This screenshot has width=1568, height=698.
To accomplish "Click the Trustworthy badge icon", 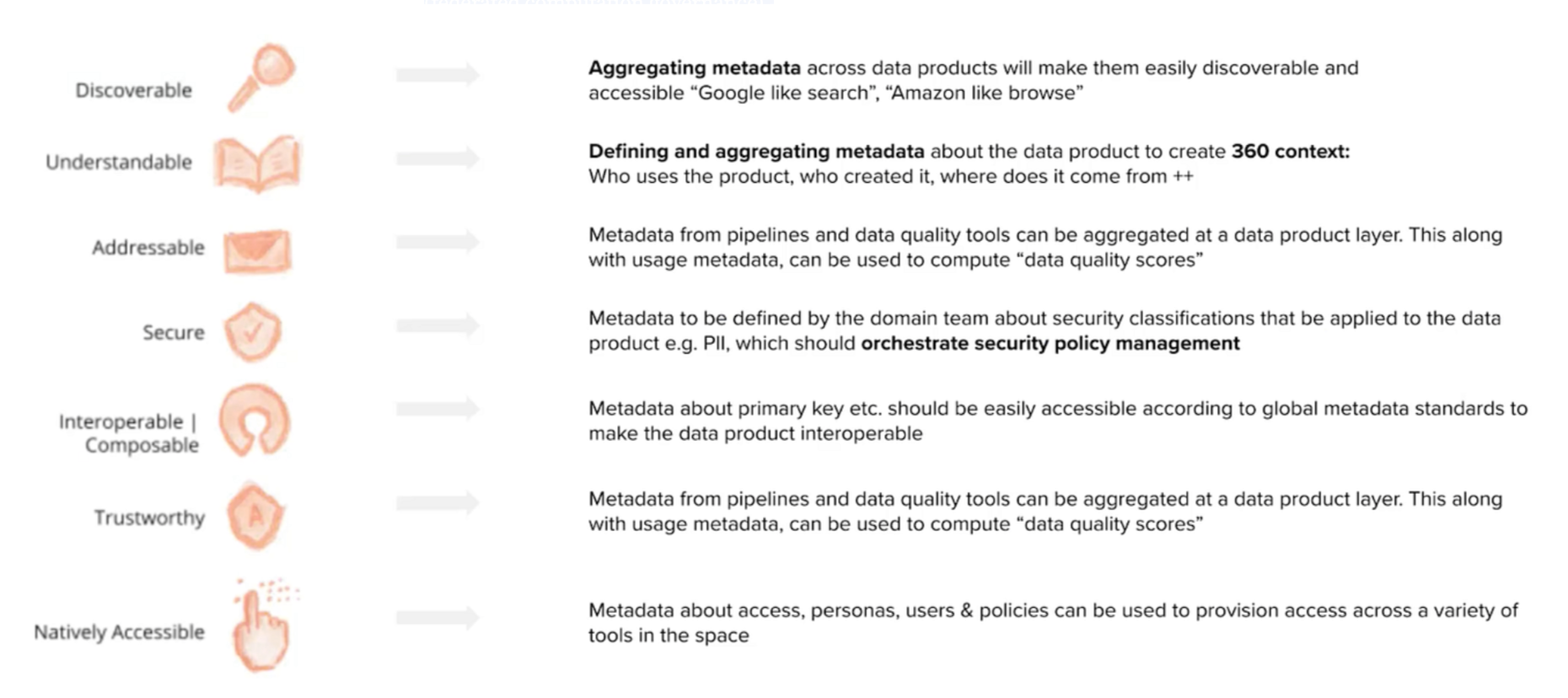I will 255,516.
